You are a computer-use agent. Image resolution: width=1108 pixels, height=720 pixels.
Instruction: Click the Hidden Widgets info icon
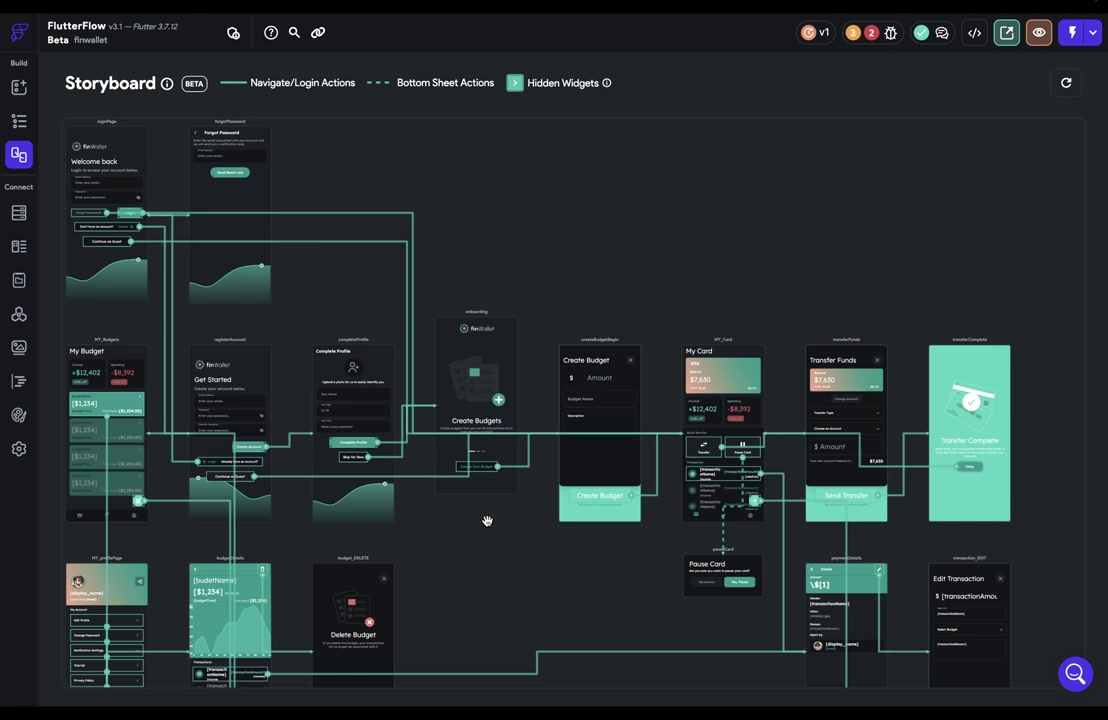pyautogui.click(x=606, y=83)
